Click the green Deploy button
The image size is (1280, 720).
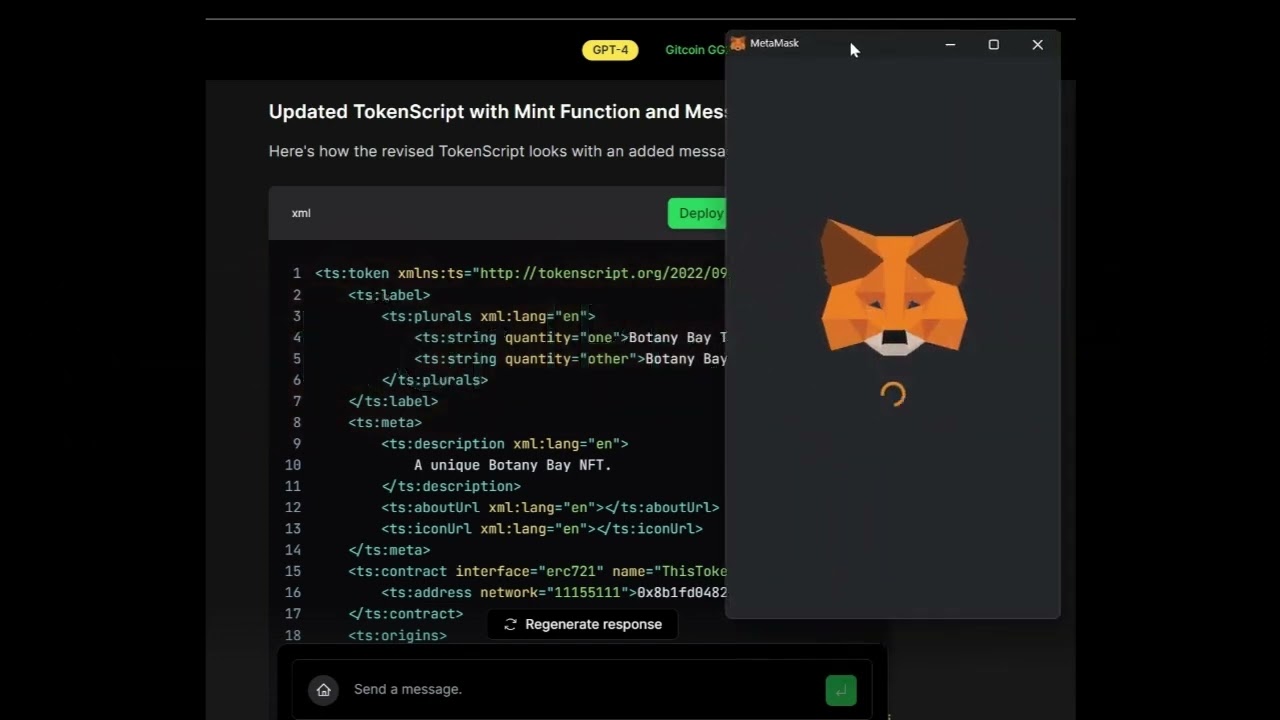[x=697, y=213]
